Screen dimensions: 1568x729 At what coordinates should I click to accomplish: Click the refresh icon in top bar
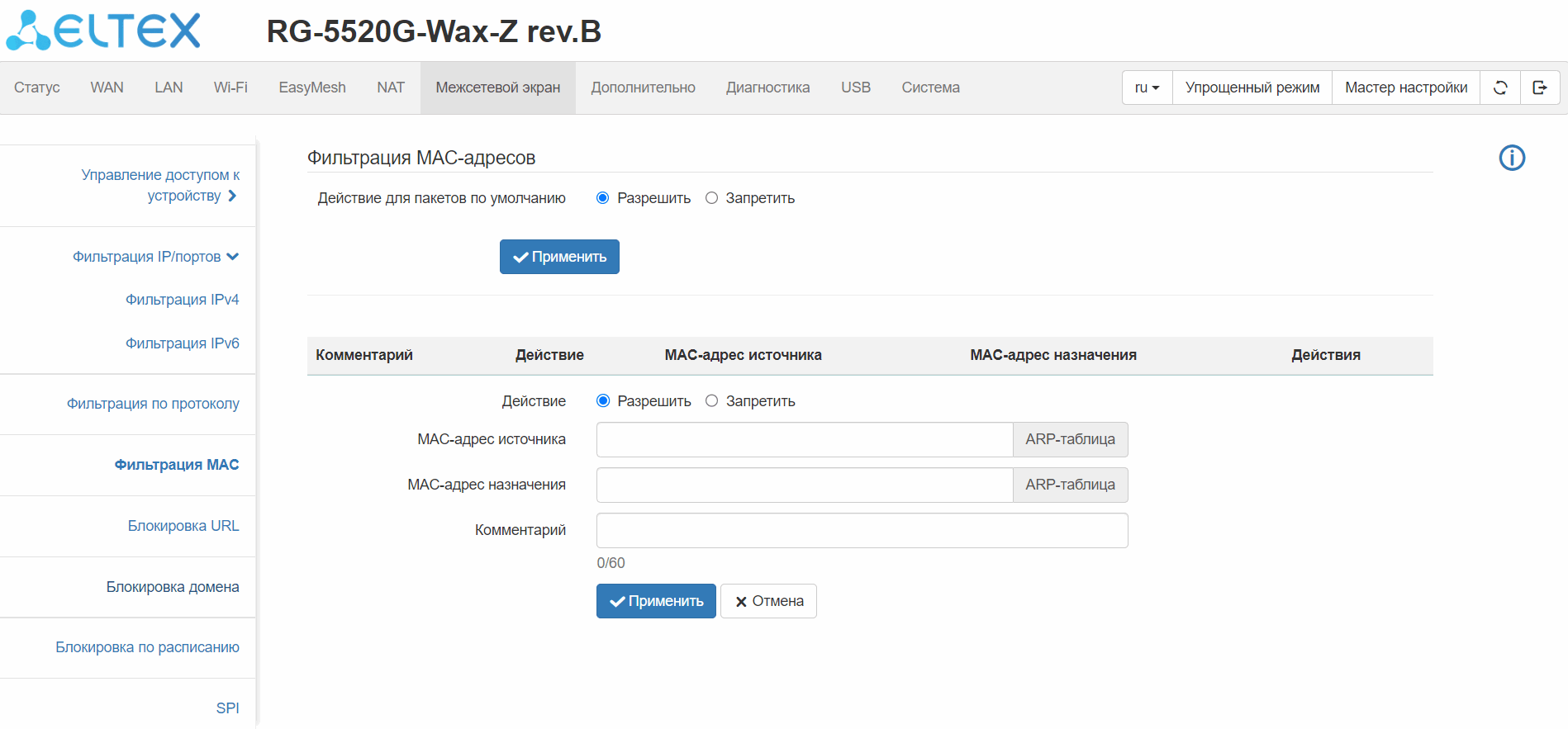(x=1500, y=88)
